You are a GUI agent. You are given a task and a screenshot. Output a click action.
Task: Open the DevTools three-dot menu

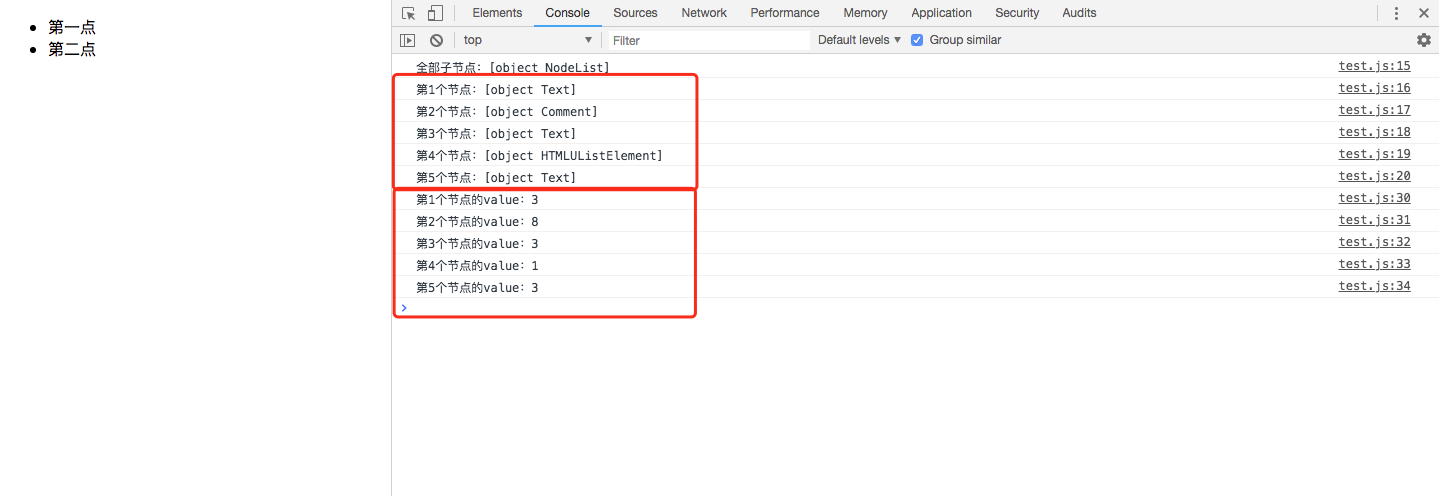1397,13
